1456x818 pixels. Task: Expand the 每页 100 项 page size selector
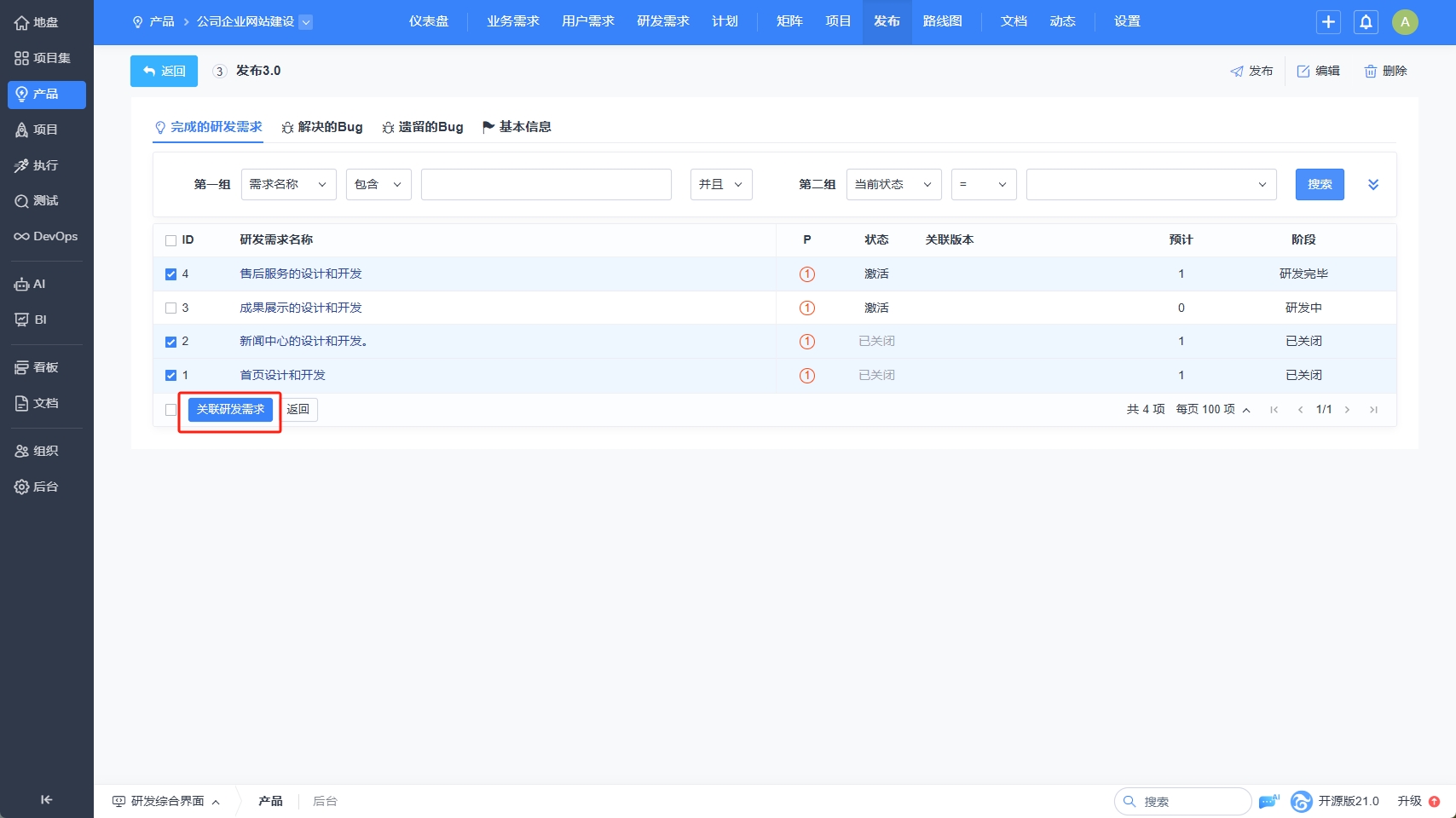coord(1212,410)
